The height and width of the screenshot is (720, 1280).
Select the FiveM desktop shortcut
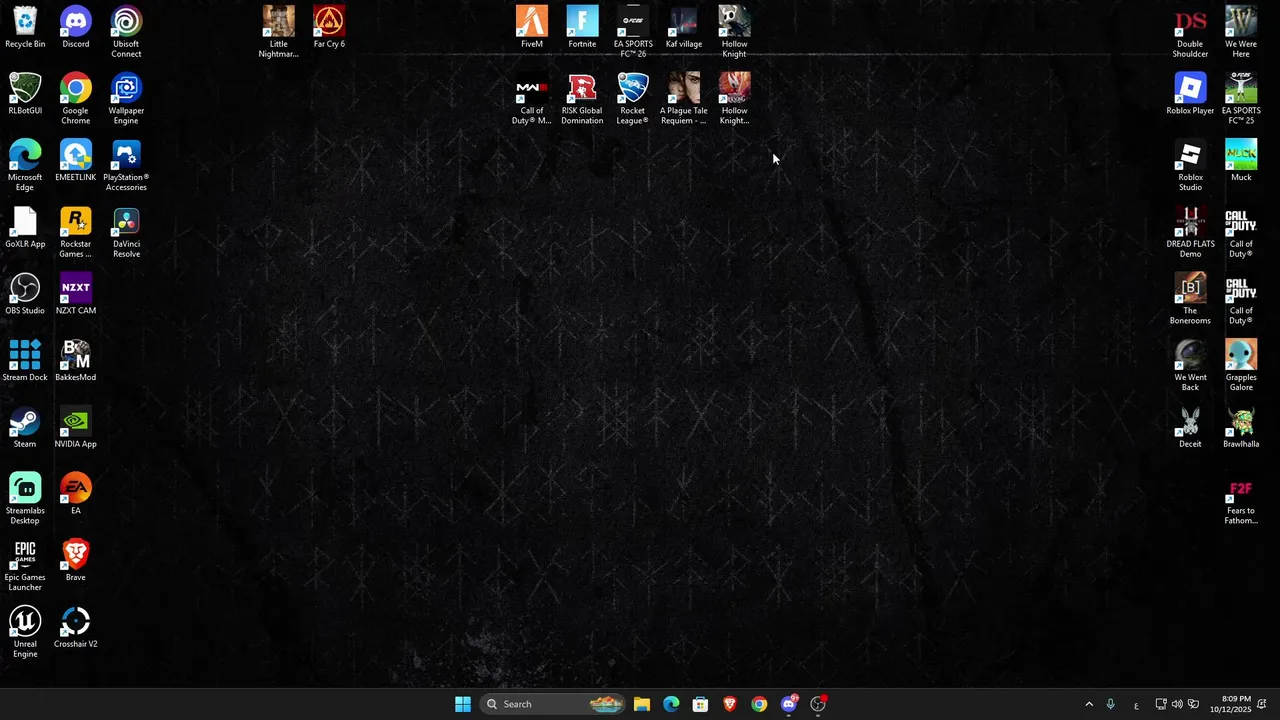coord(532,28)
